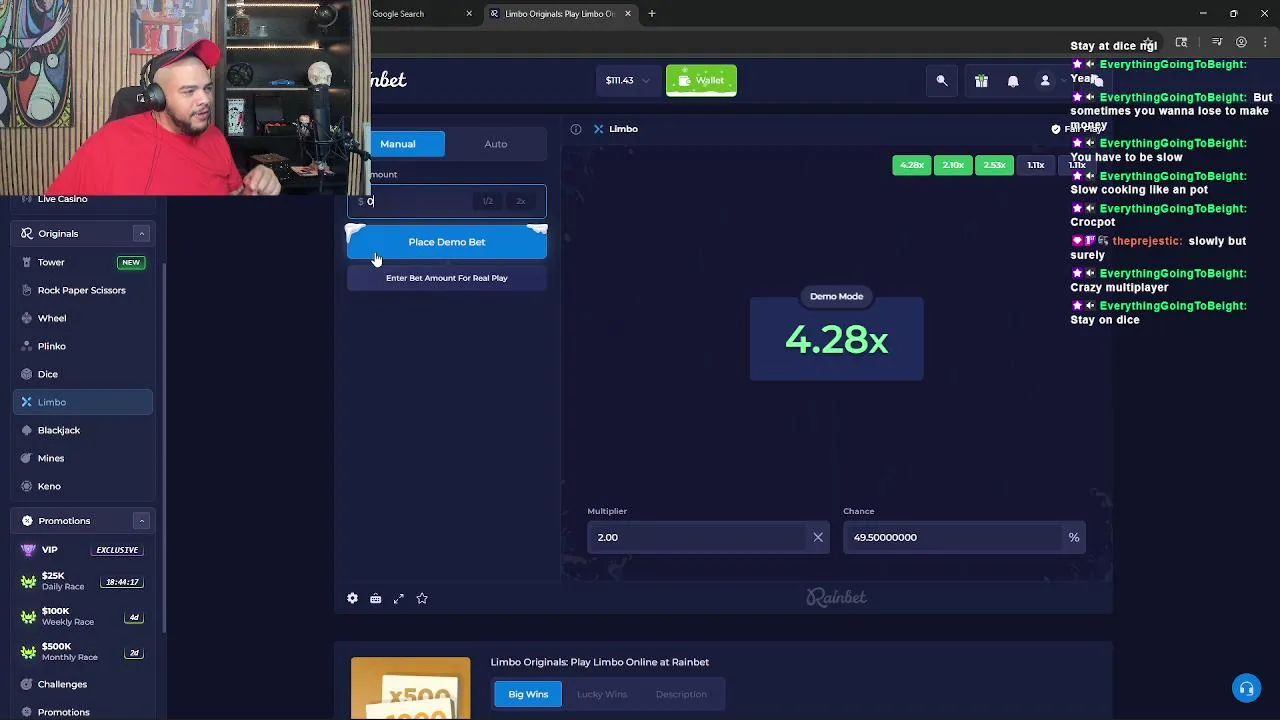Screen dimensions: 1280x720
Task: Open the Wallet button
Action: [701, 80]
